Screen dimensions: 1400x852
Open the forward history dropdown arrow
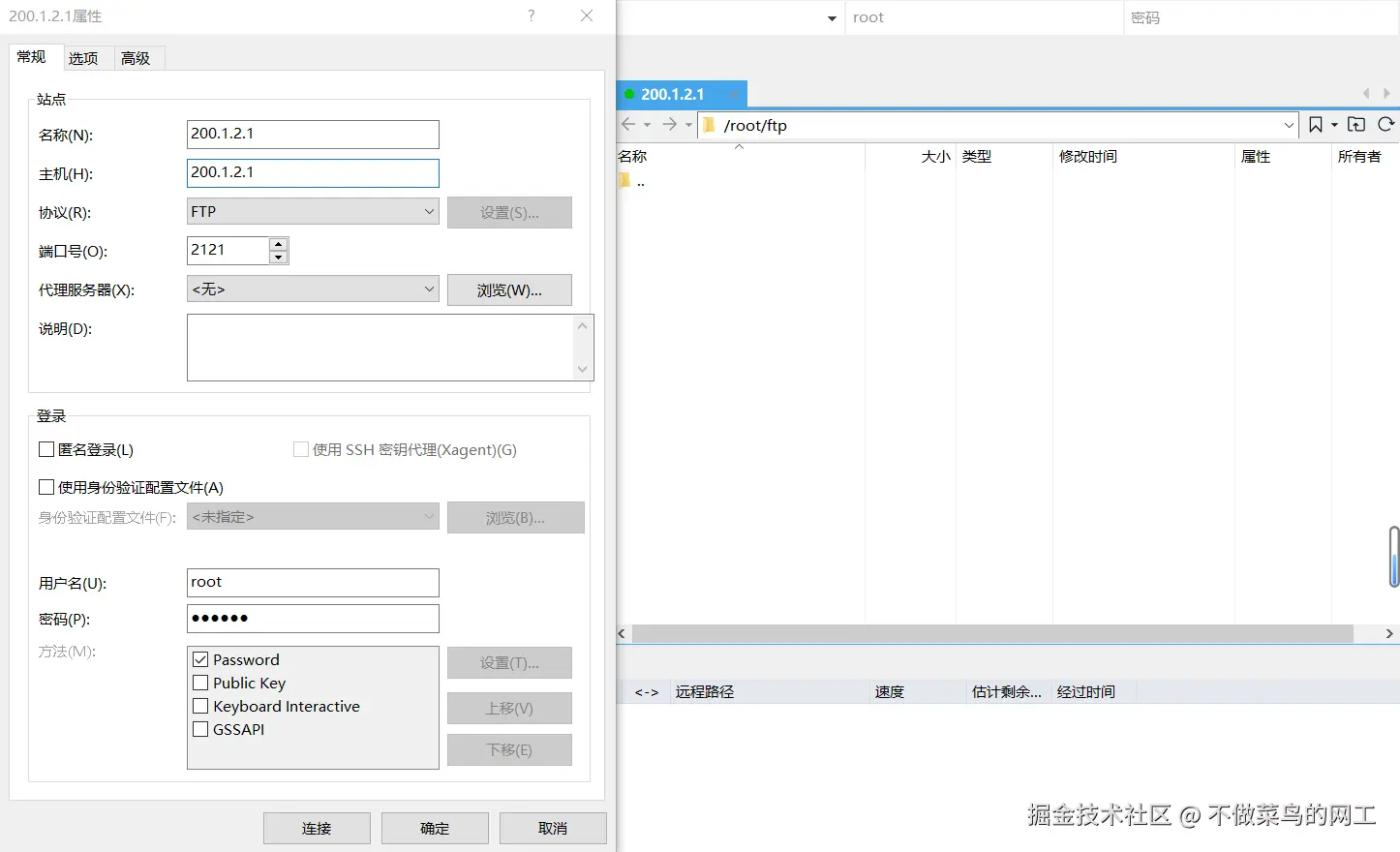click(688, 125)
